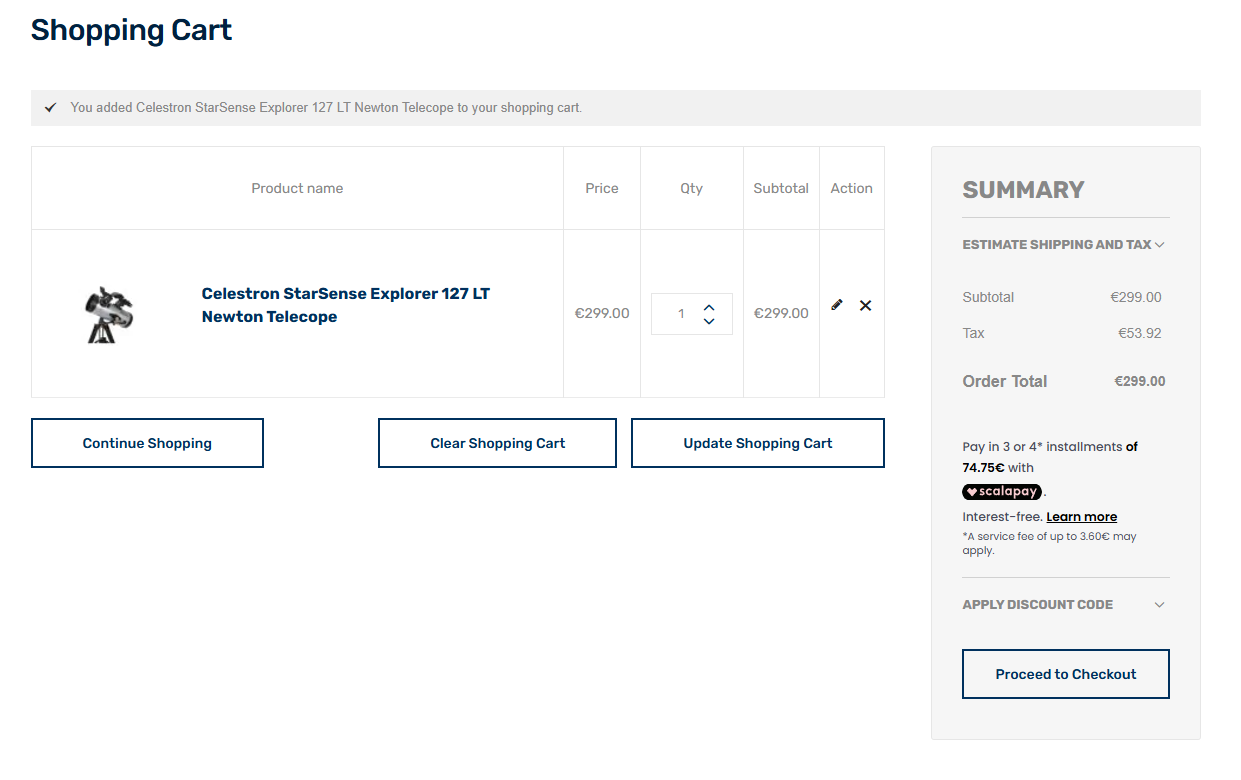Expand Apply Discount Code section
The height and width of the screenshot is (780, 1241).
pos(1065,605)
